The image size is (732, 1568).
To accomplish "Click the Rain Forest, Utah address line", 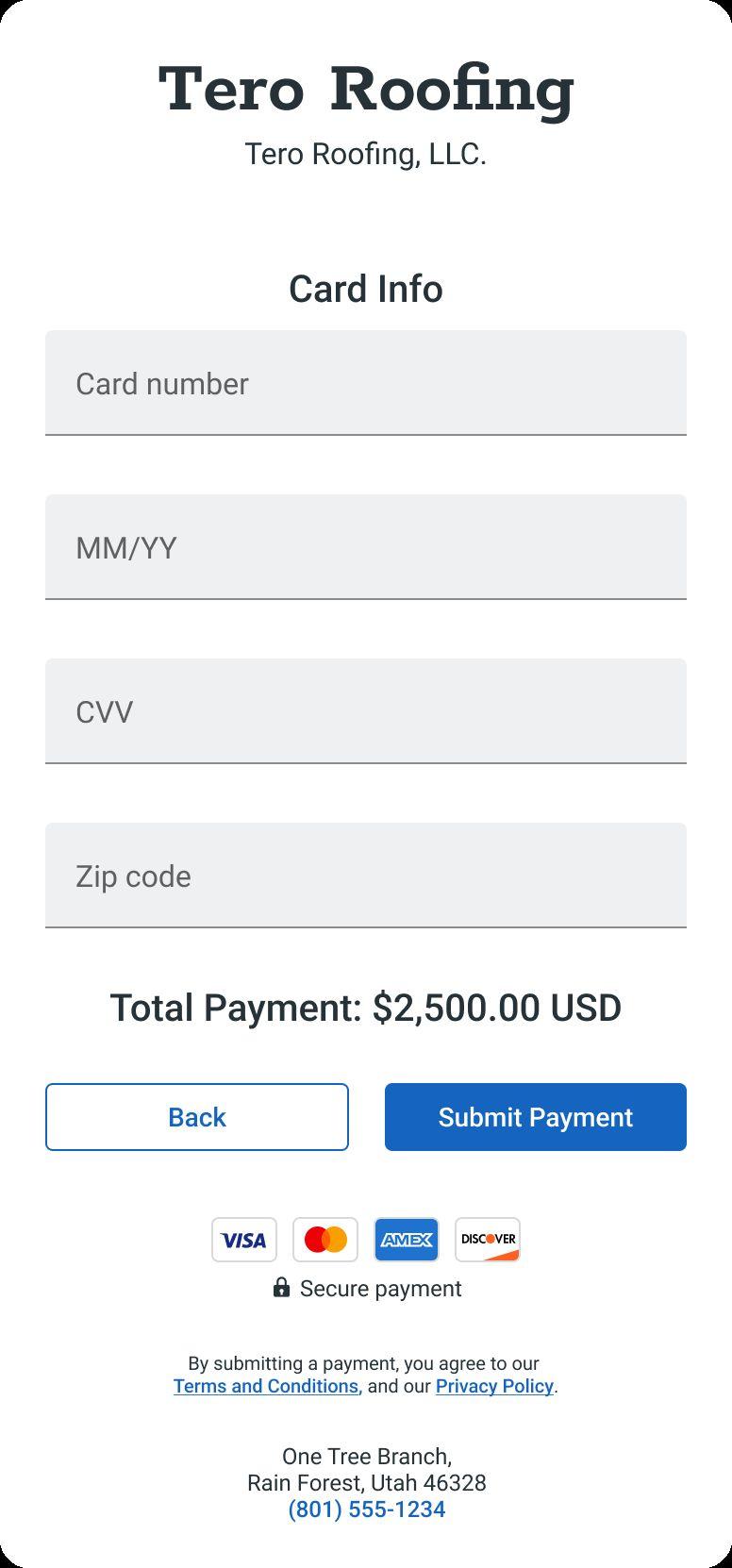I will (367, 1483).
